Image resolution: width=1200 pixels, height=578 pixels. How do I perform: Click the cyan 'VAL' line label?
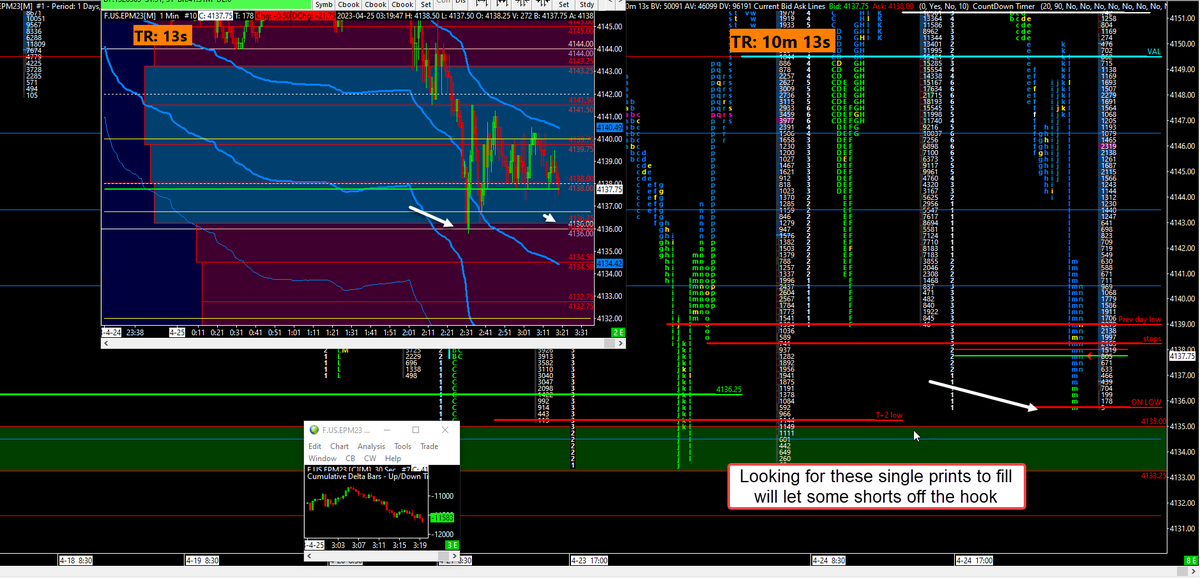click(x=1153, y=50)
